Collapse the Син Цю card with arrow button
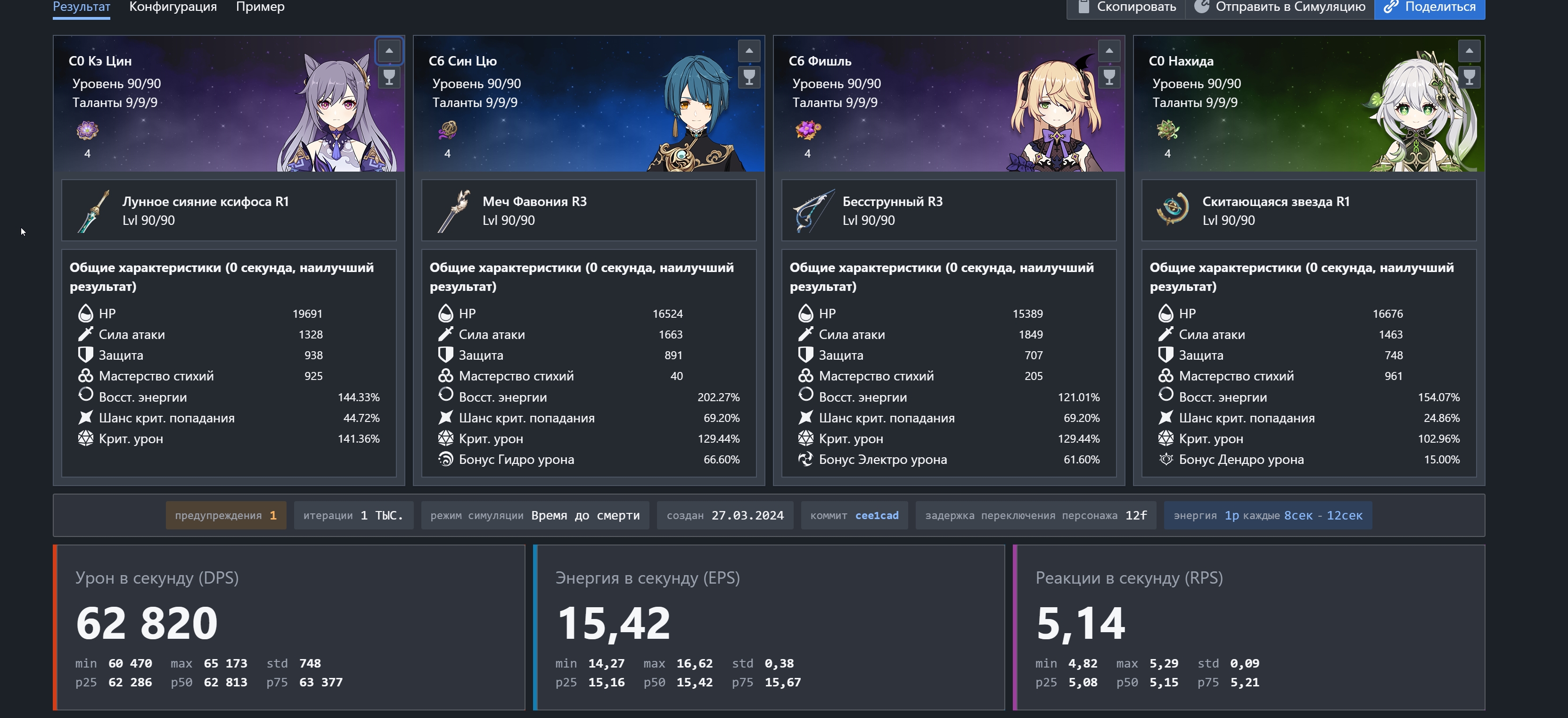Viewport: 1568px width, 718px height. click(749, 50)
